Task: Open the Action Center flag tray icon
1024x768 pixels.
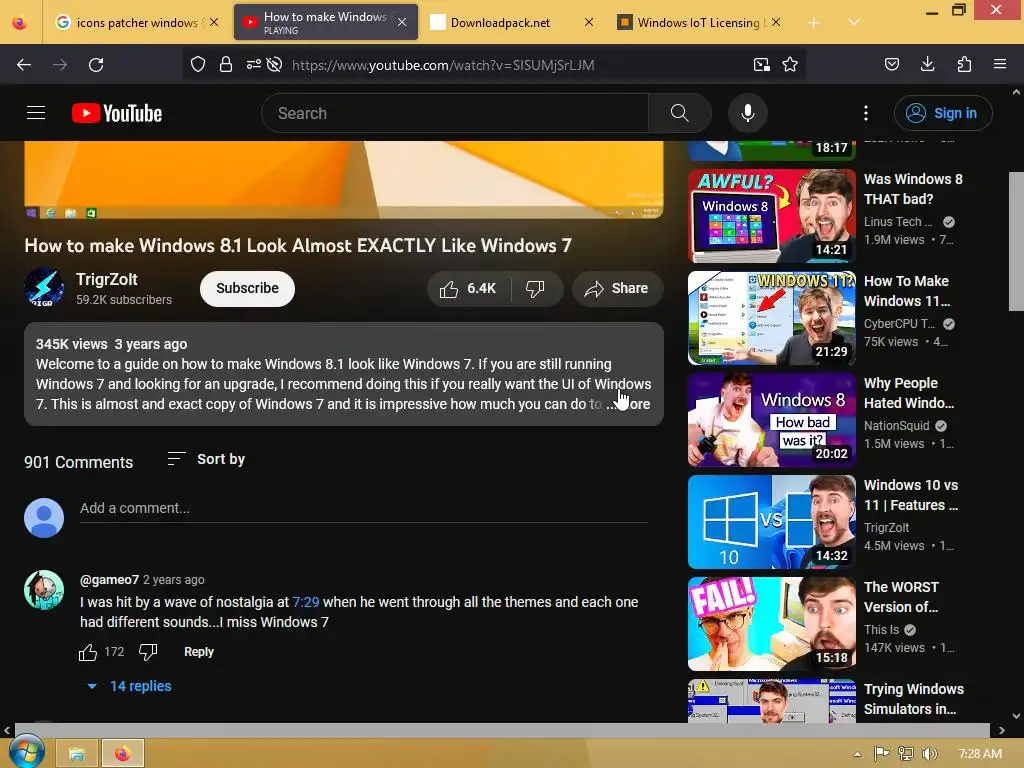Action: pyautogui.click(x=882, y=754)
